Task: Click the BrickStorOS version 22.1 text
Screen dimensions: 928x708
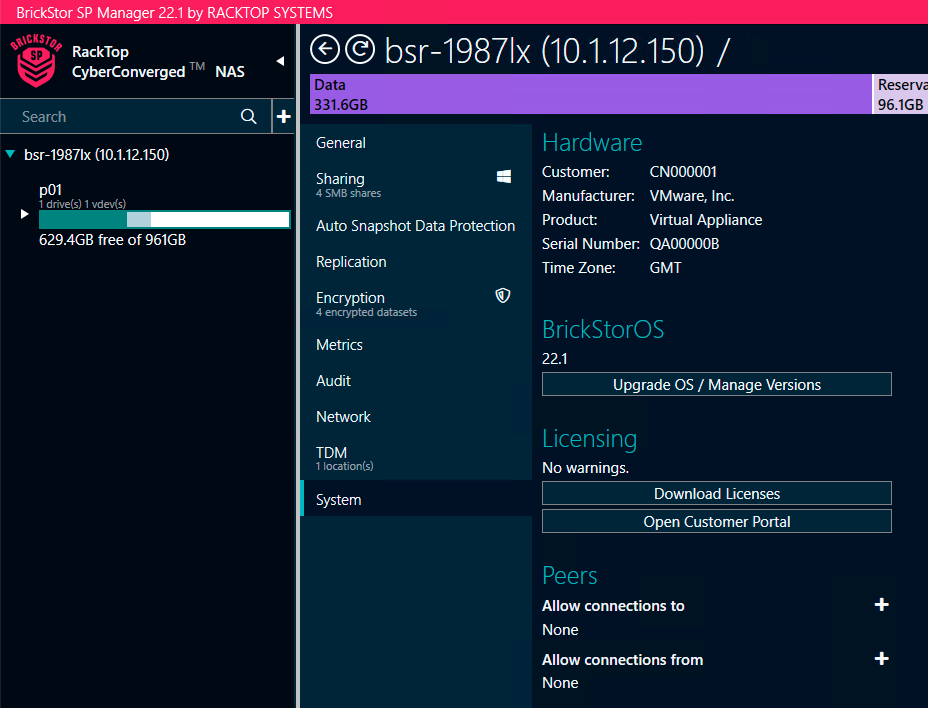Action: point(555,359)
